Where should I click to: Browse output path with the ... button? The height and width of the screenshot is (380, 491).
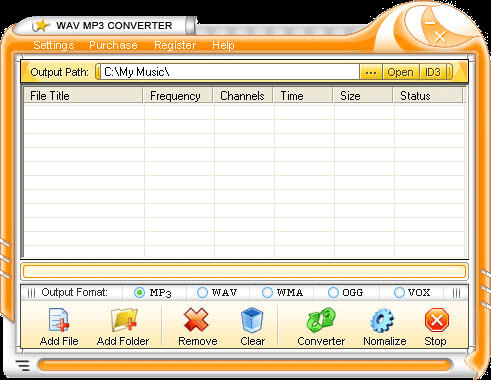pyautogui.click(x=371, y=72)
